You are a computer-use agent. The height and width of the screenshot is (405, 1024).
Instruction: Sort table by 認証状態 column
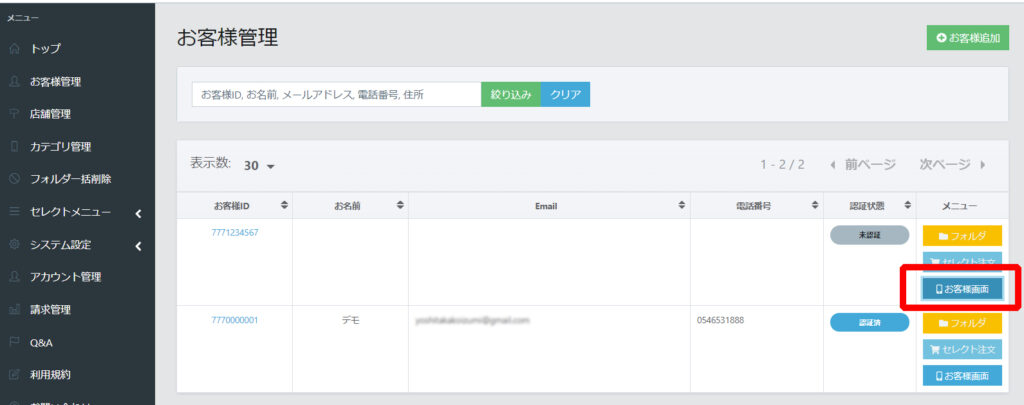click(908, 206)
